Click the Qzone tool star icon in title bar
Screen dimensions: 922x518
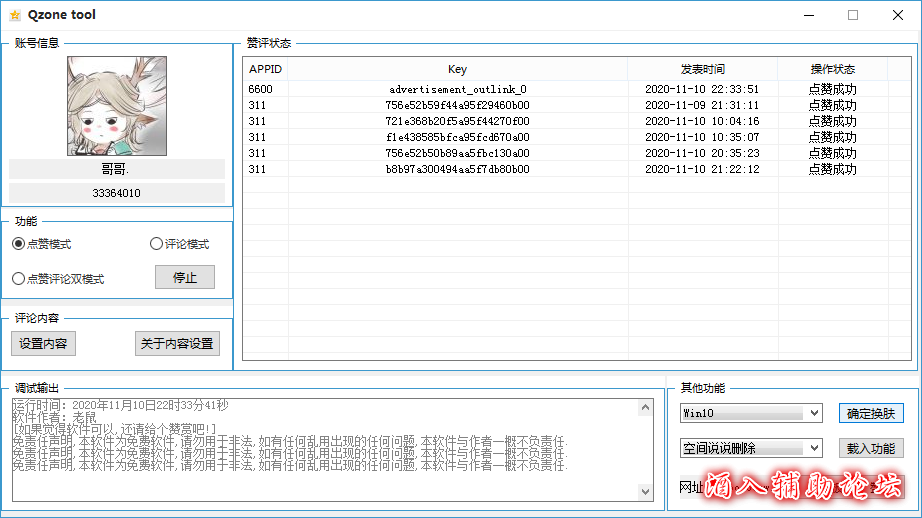click(14, 15)
